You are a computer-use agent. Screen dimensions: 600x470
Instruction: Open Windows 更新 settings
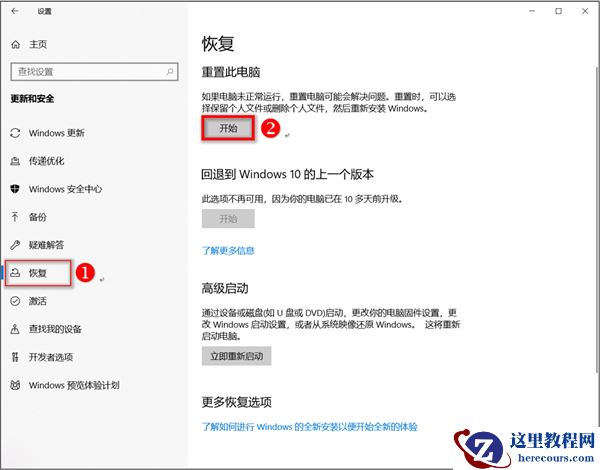click(x=57, y=133)
